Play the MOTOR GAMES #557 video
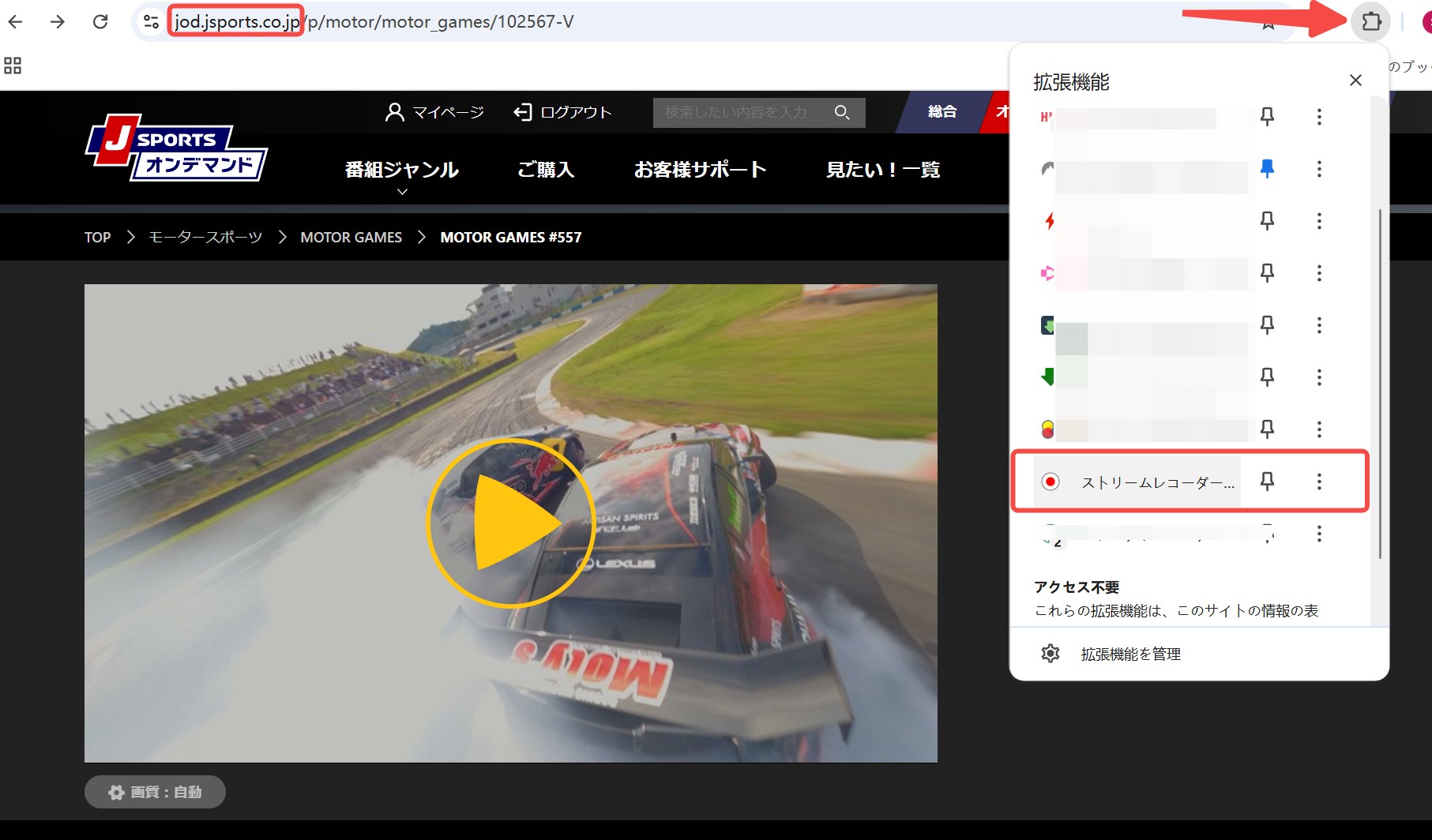1432x840 pixels. (511, 523)
